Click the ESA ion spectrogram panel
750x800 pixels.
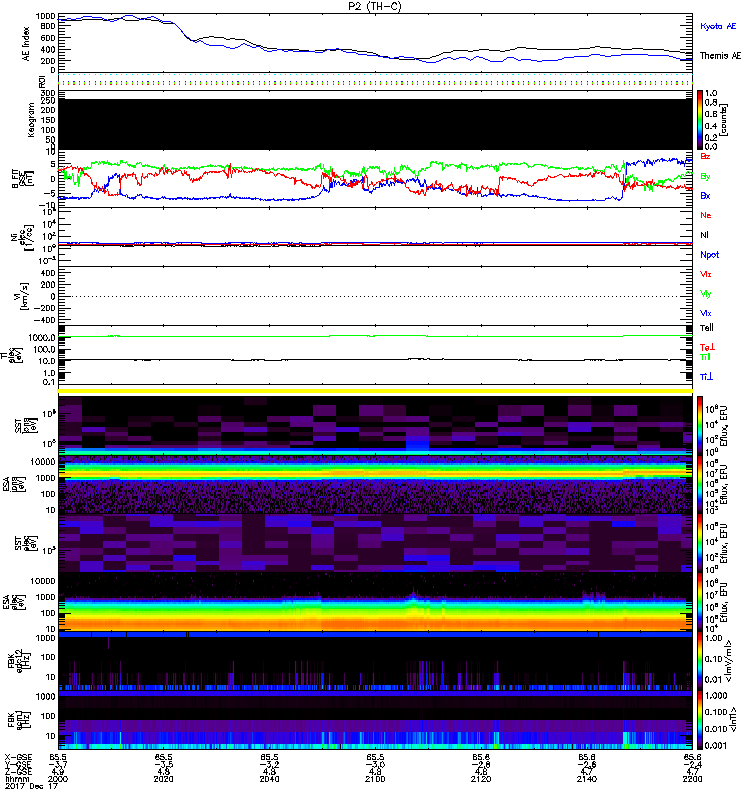click(x=375, y=484)
